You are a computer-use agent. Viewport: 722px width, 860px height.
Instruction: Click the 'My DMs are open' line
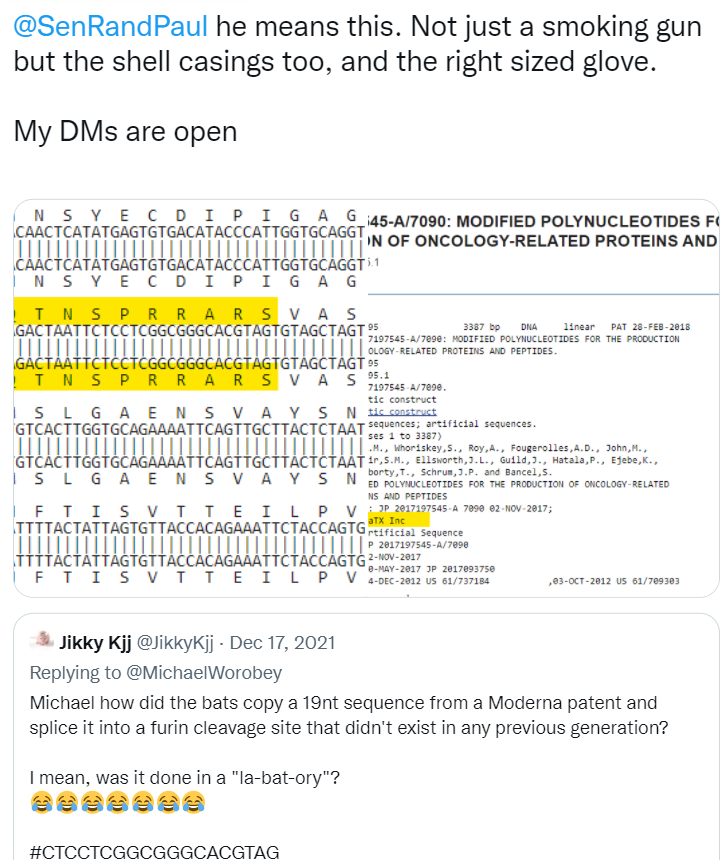coord(125,132)
